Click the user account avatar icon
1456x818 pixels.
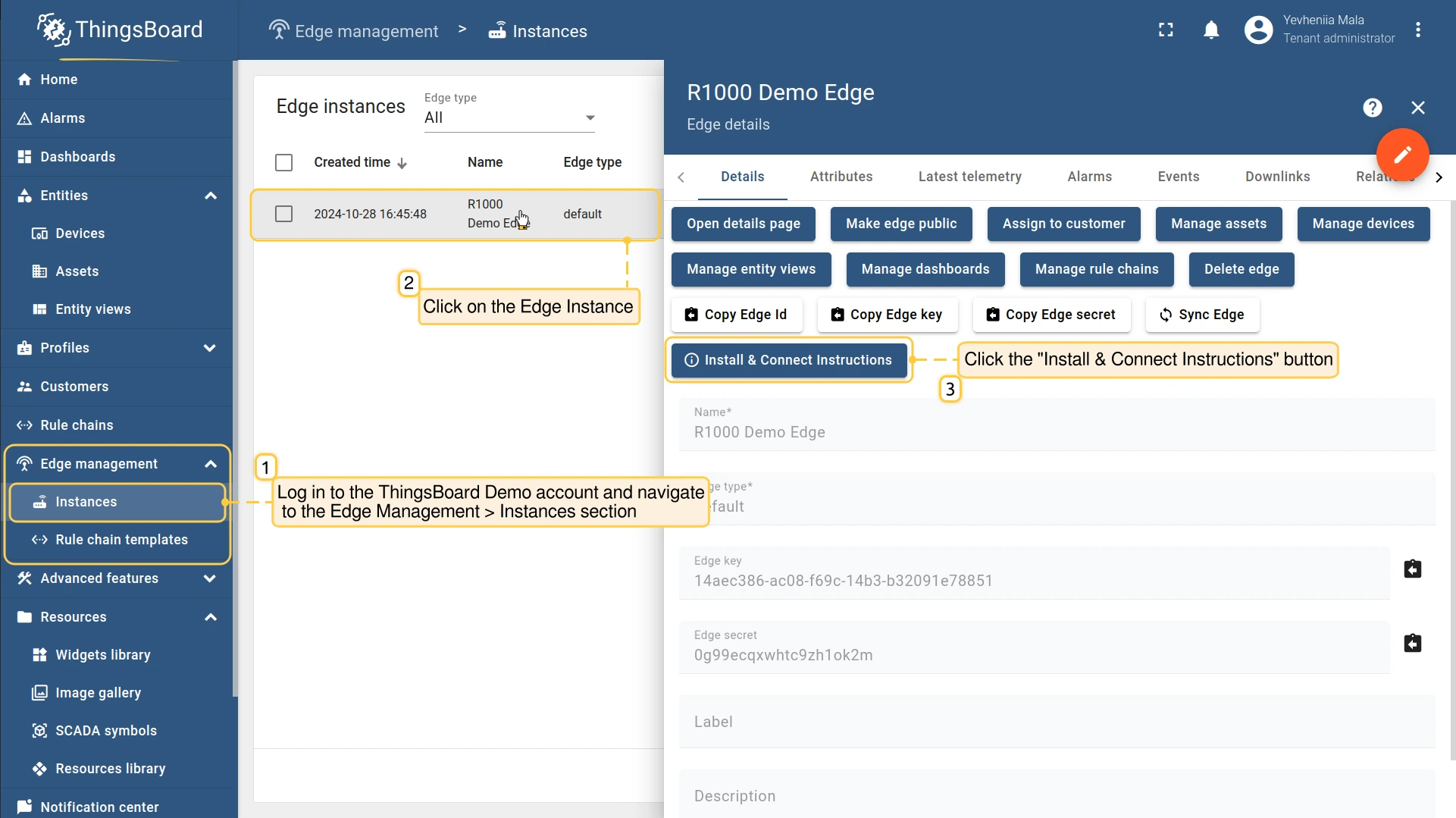pyautogui.click(x=1258, y=30)
